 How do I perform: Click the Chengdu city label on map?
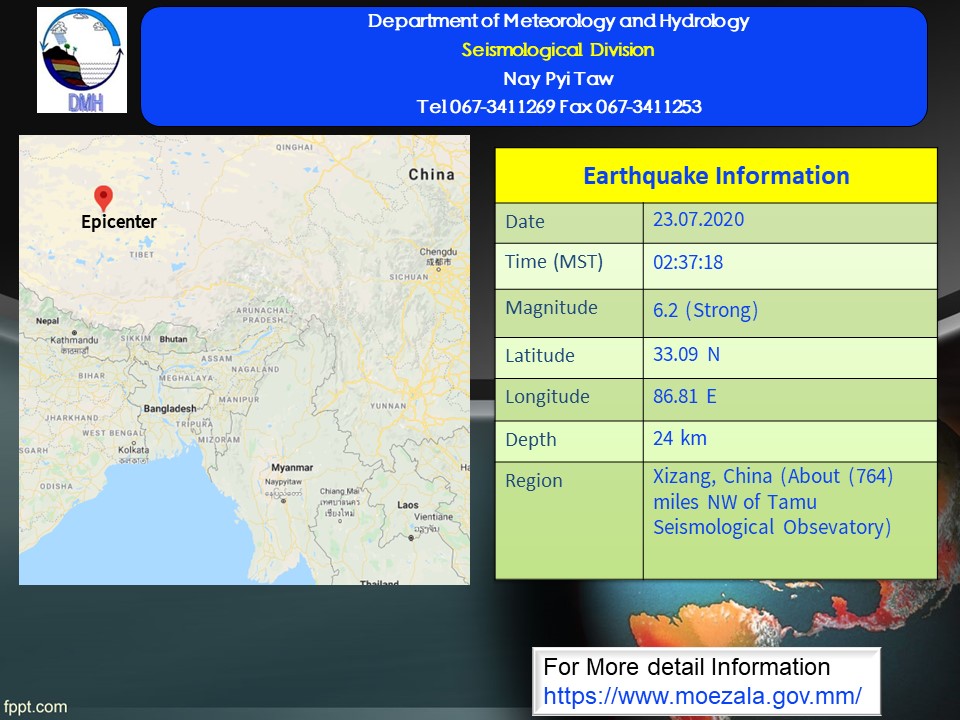click(438, 252)
